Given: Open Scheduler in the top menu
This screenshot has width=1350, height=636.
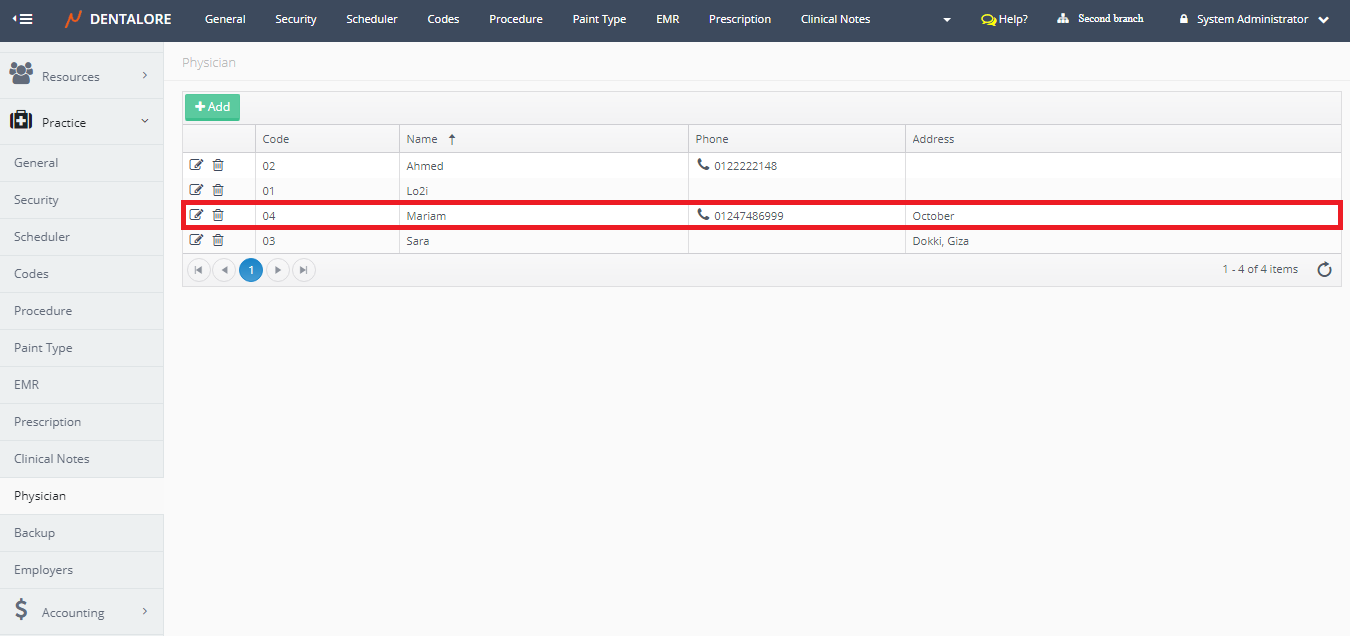Looking at the screenshot, I should pos(371,19).
